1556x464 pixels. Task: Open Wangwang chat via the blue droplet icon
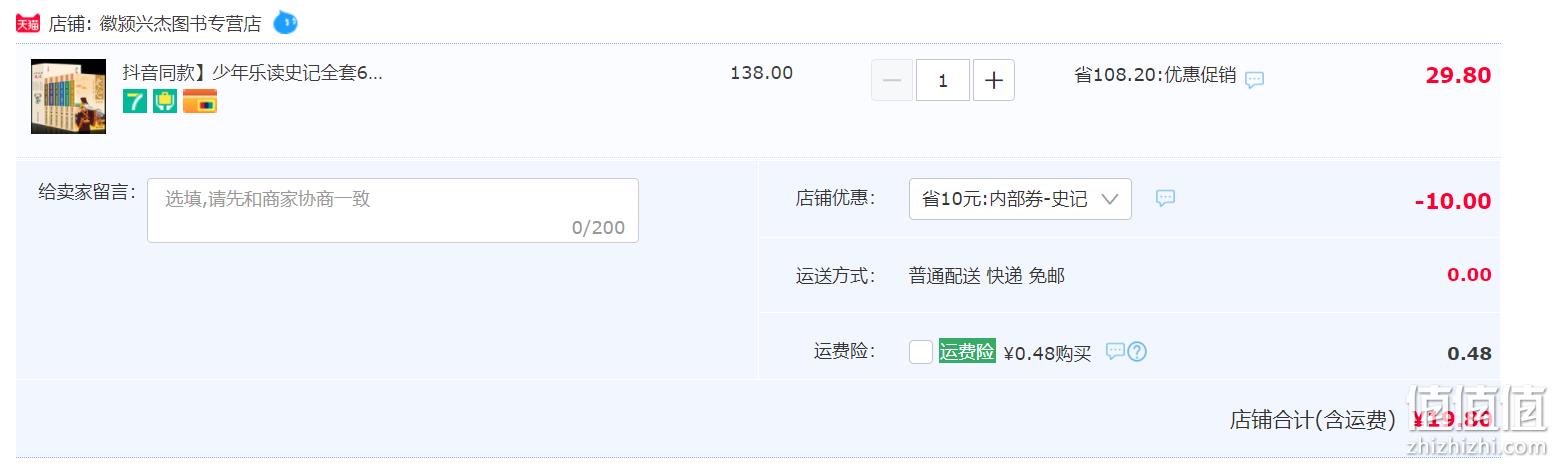[285, 22]
